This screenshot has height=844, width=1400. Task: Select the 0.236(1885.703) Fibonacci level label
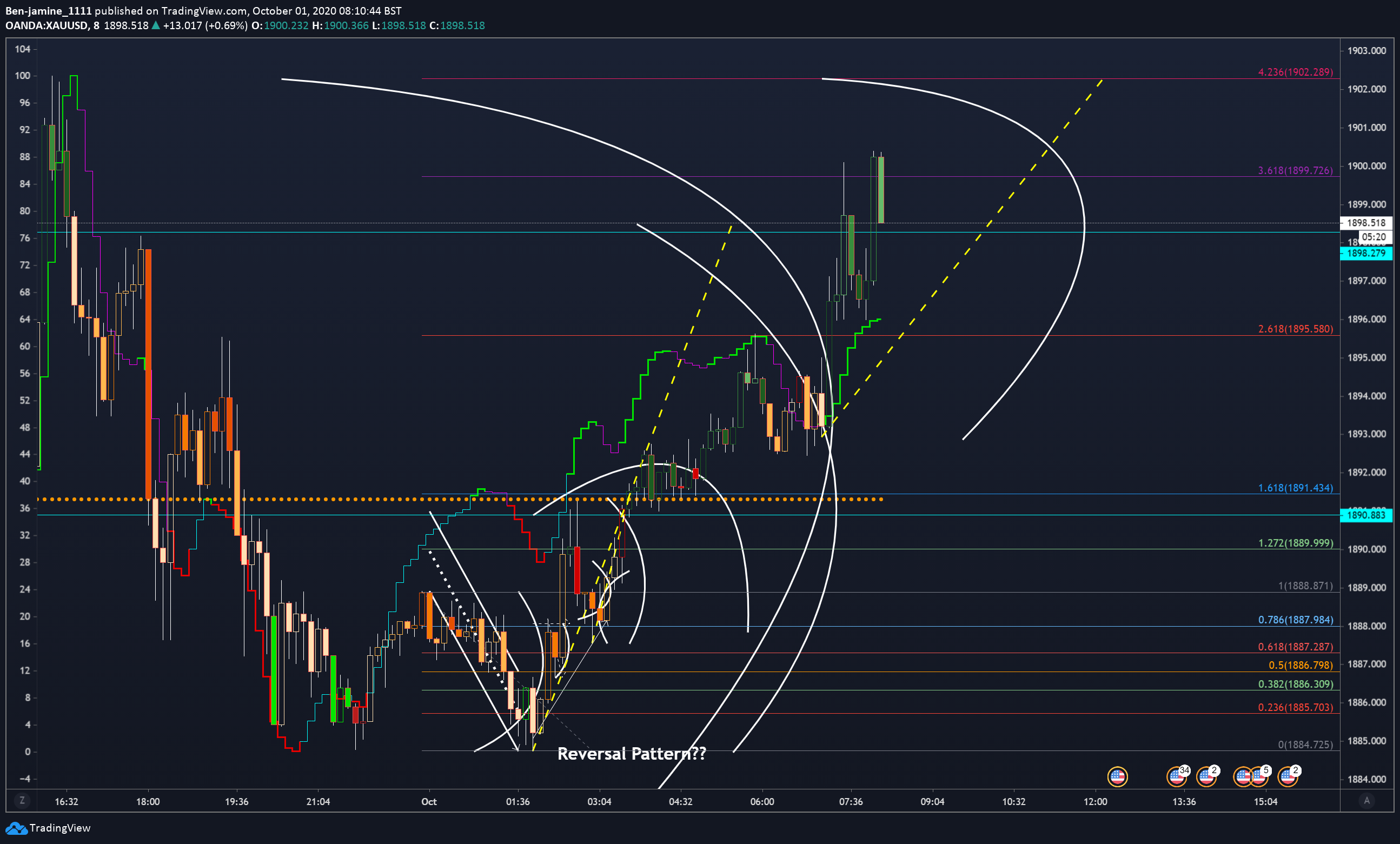1296,707
